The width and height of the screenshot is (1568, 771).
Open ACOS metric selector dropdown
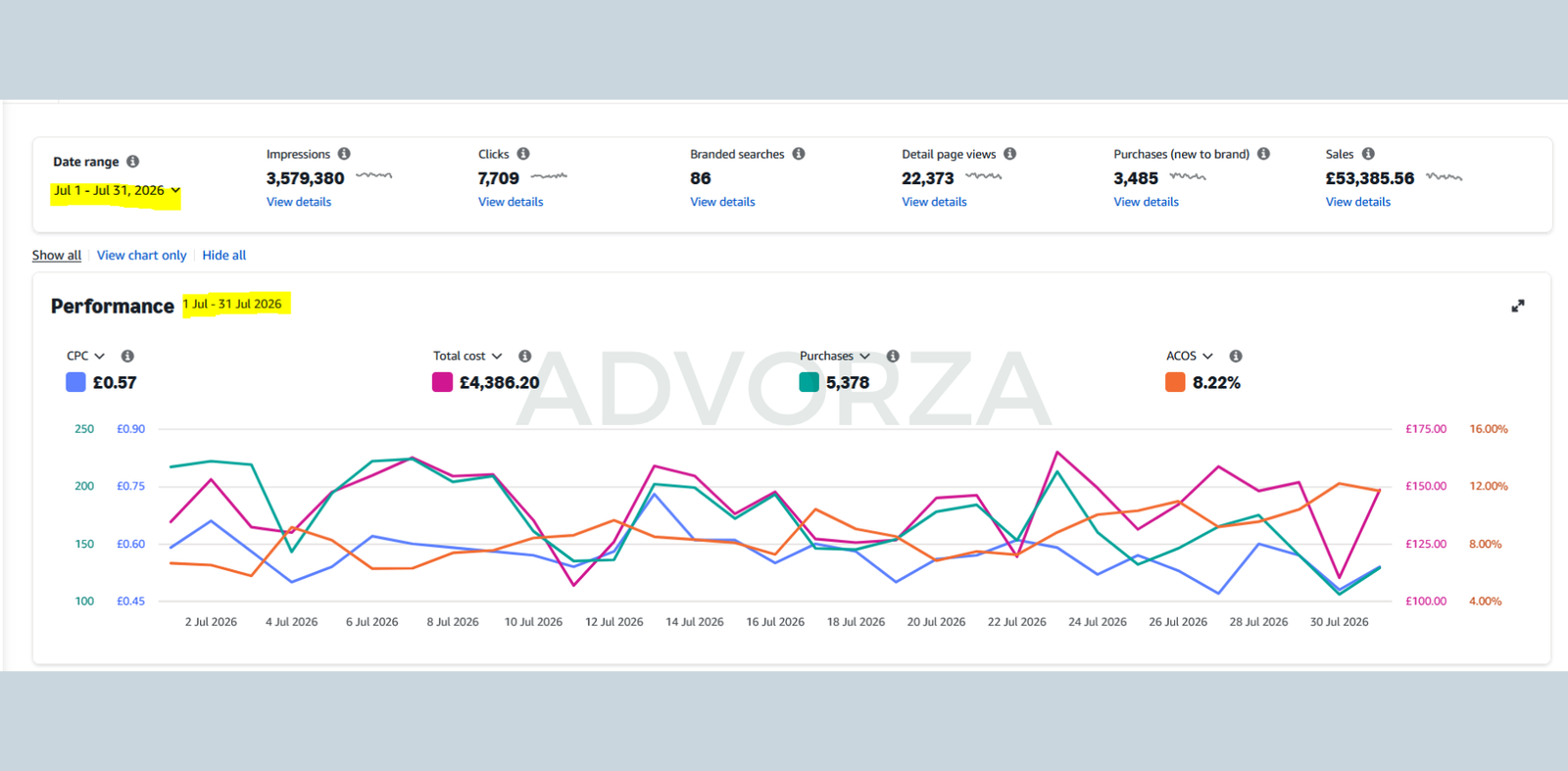tap(1190, 357)
